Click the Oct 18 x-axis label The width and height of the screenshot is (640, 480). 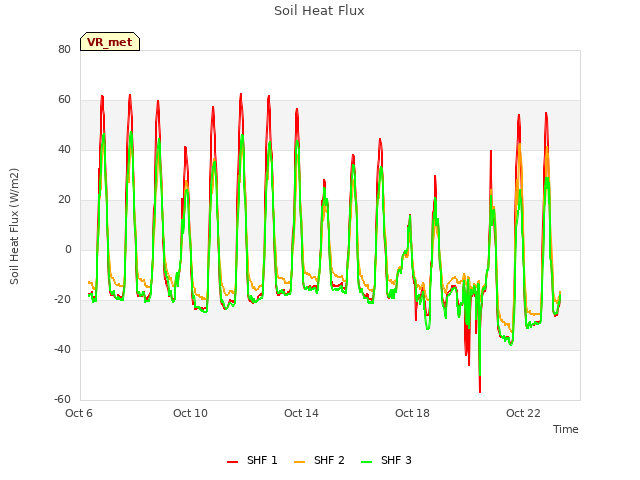[412, 413]
